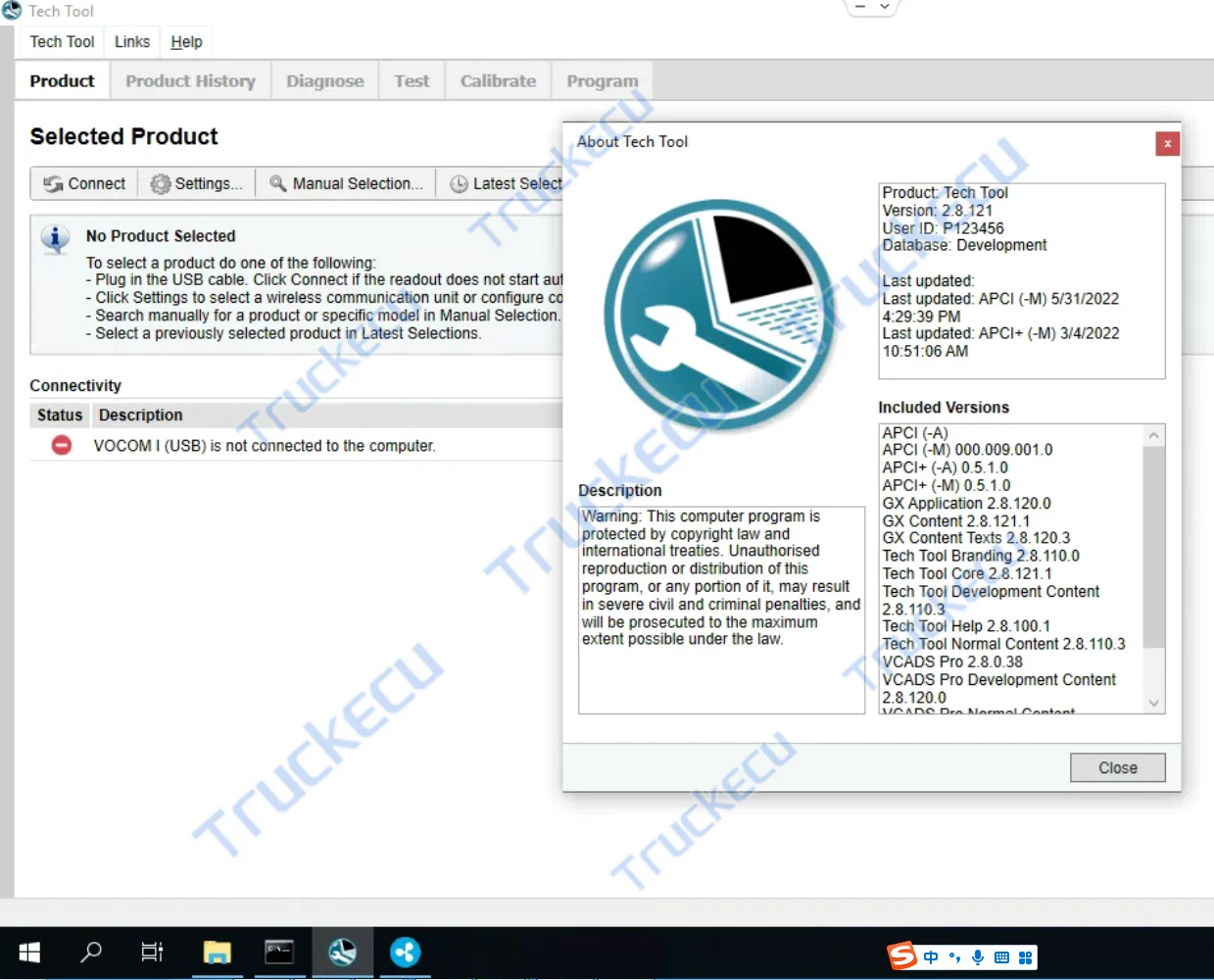
Task: Toggle Chinese input mode (中) icon
Action: 931,957
